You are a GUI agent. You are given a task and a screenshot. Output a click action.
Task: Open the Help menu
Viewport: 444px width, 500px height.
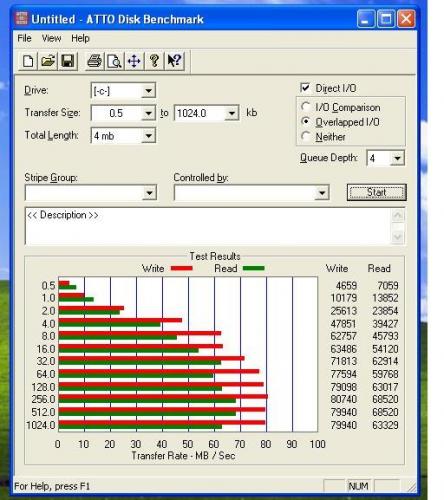click(x=80, y=38)
